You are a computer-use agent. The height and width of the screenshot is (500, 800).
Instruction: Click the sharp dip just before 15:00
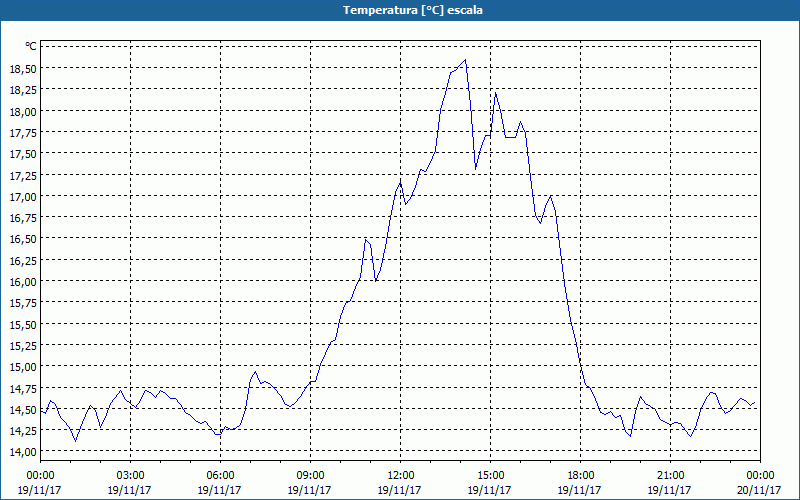[x=476, y=168]
